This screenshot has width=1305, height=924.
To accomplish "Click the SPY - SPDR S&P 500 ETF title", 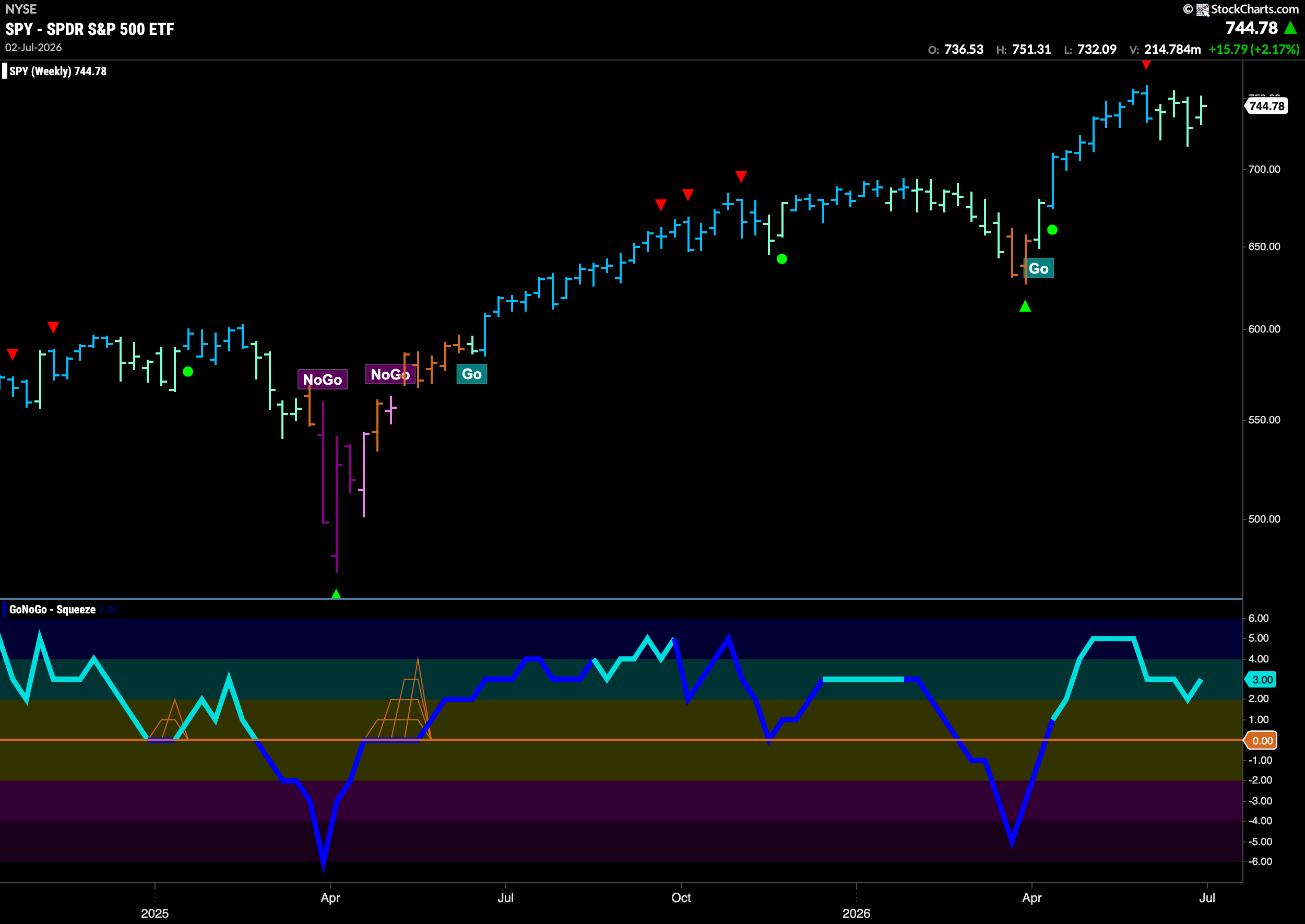I will click(90, 29).
